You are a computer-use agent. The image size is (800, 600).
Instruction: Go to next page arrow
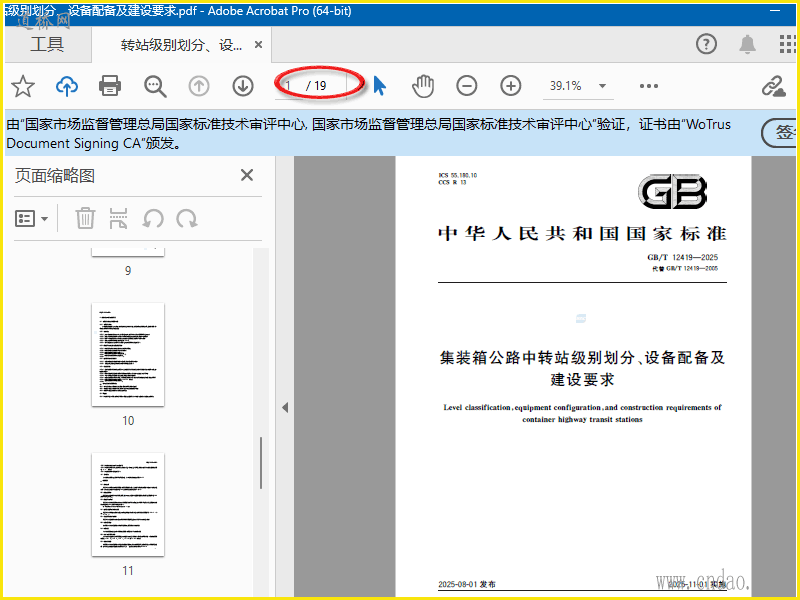point(243,86)
